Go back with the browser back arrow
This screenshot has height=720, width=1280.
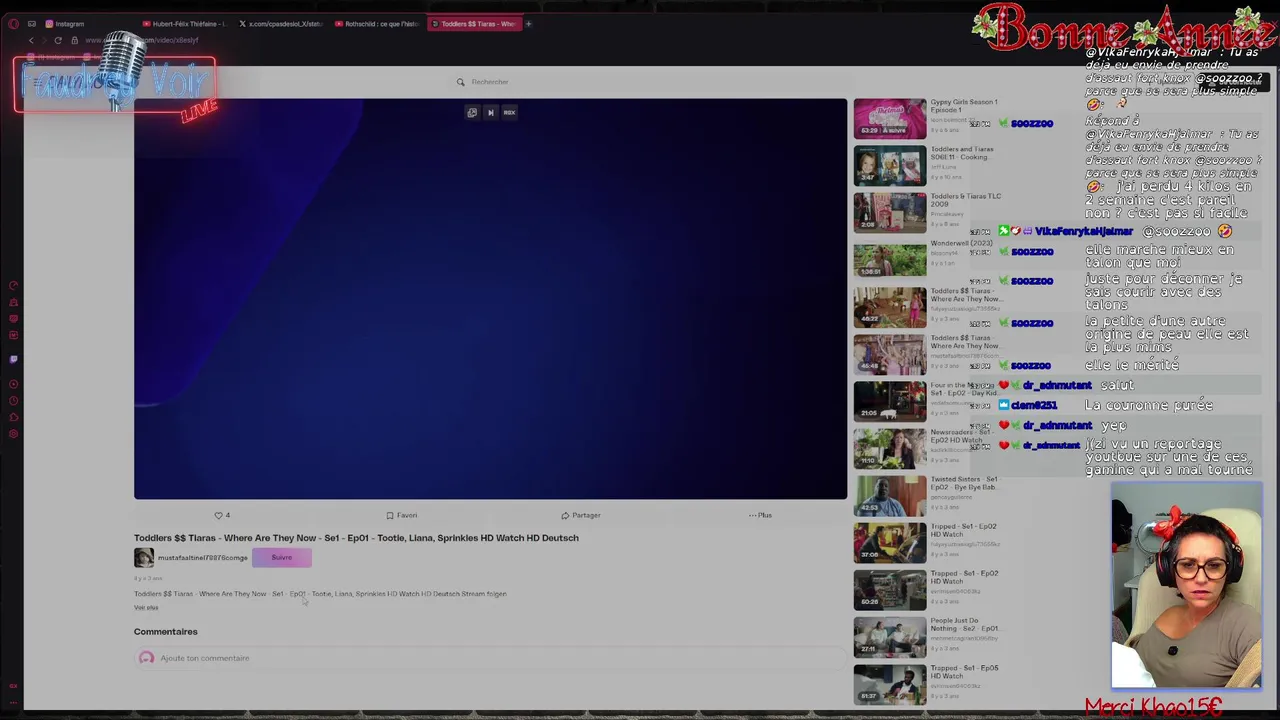pos(31,40)
